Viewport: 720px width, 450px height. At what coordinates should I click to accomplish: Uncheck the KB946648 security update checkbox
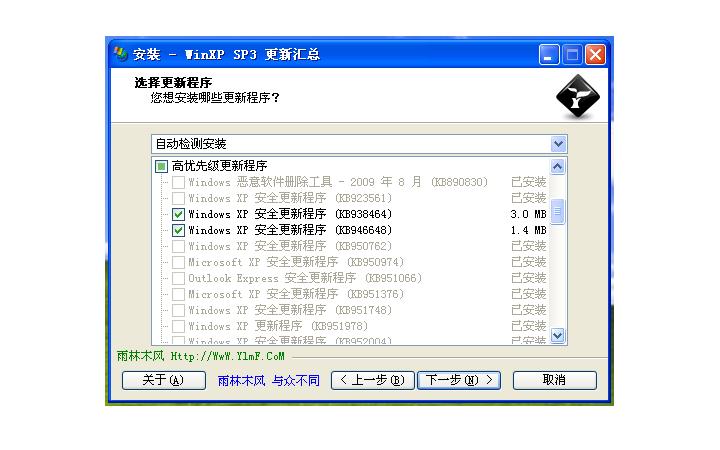point(178,231)
